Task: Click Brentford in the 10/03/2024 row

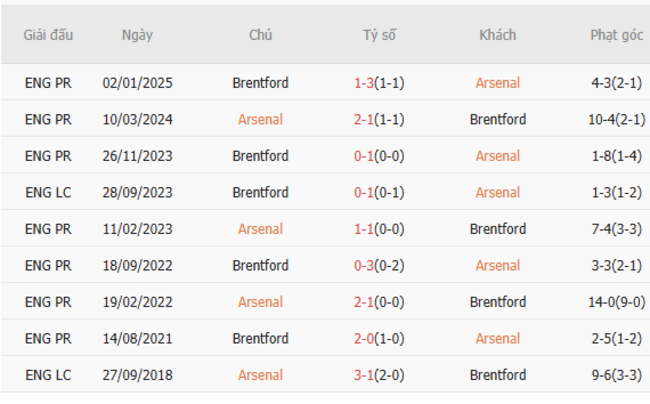Action: click(x=497, y=120)
